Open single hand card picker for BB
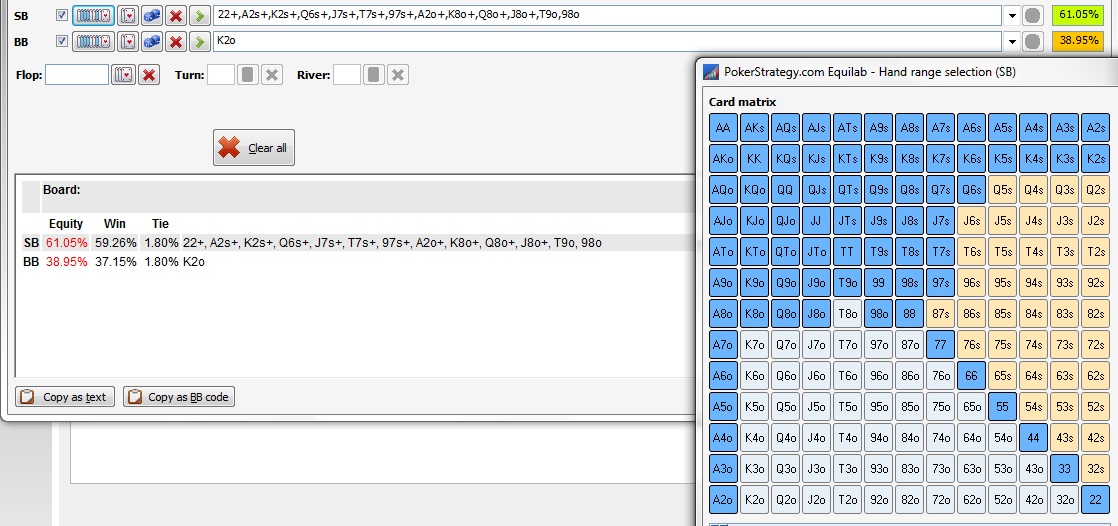Viewport: 1118px width, 526px height. 128,41
